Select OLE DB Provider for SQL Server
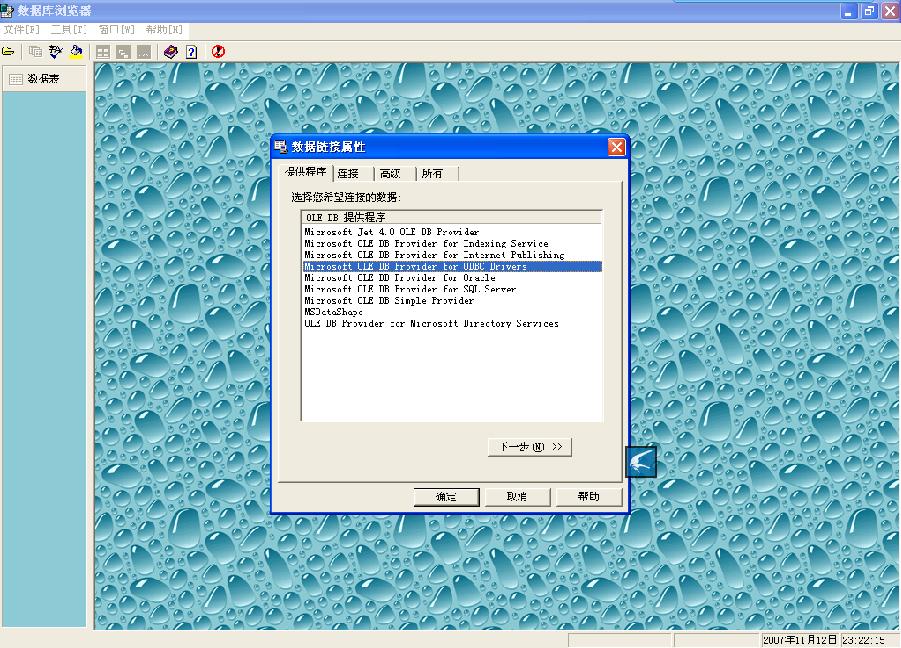 tap(410, 289)
